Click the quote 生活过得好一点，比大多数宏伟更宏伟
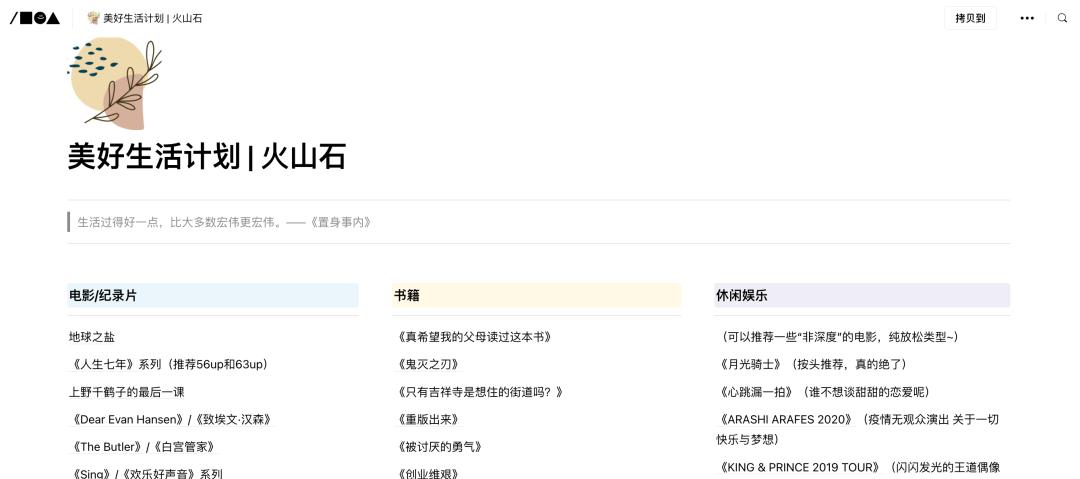 pos(225,222)
